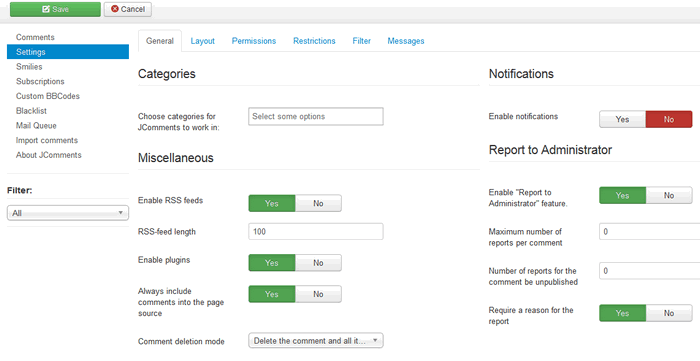This screenshot has width=700, height=361.
Task: Open About JComments page
Action: tap(49, 155)
